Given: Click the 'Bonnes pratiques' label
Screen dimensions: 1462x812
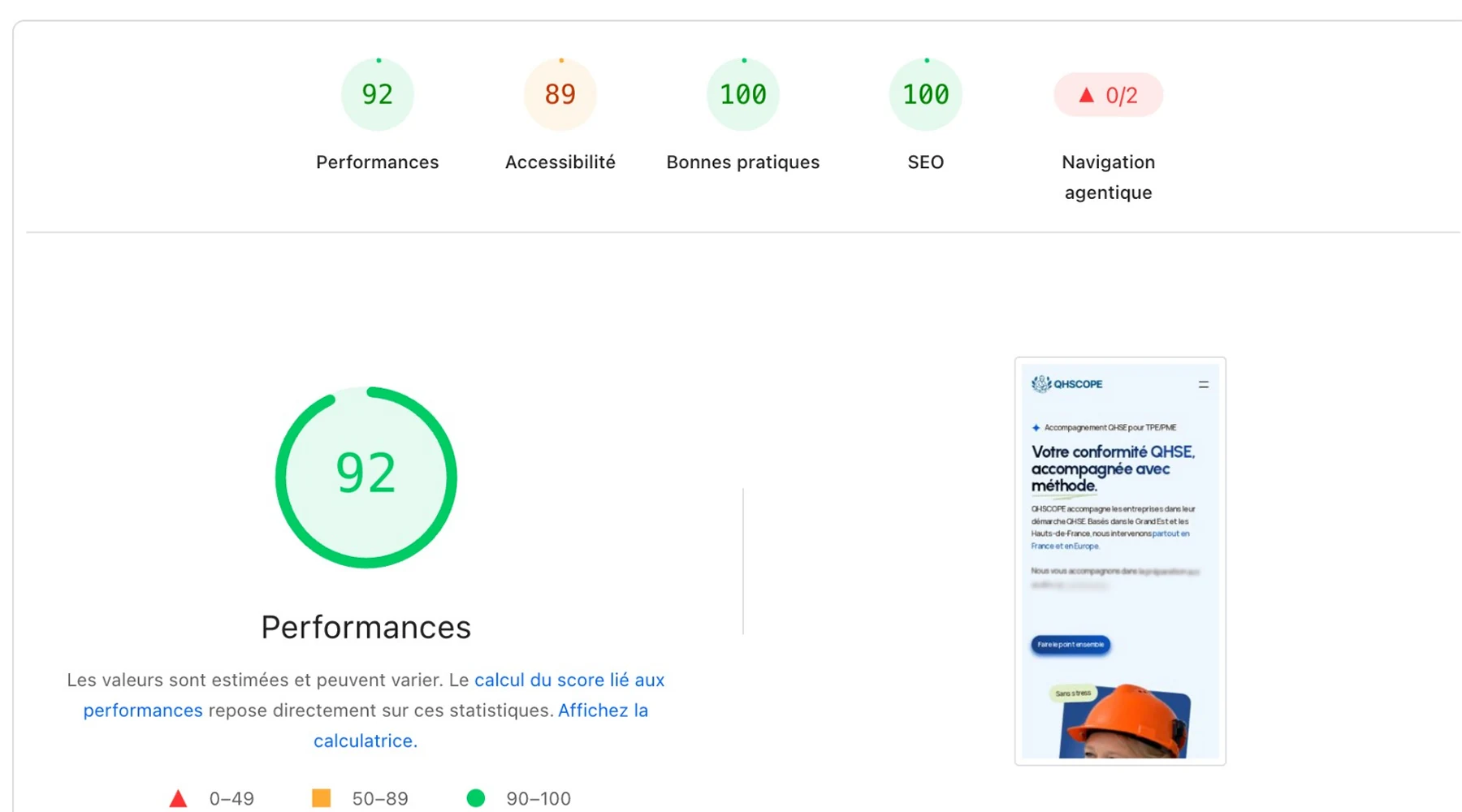Looking at the screenshot, I should 743,162.
